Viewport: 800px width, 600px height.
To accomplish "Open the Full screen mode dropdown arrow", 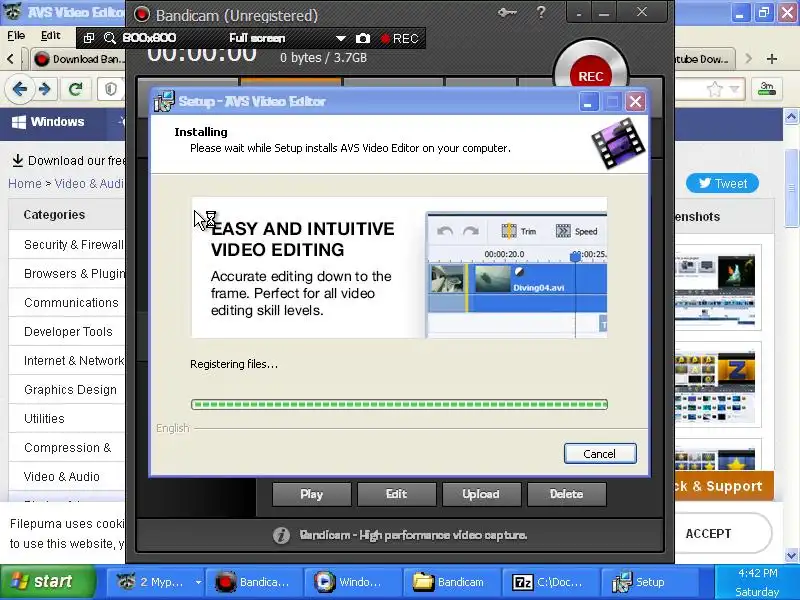I will (341, 38).
